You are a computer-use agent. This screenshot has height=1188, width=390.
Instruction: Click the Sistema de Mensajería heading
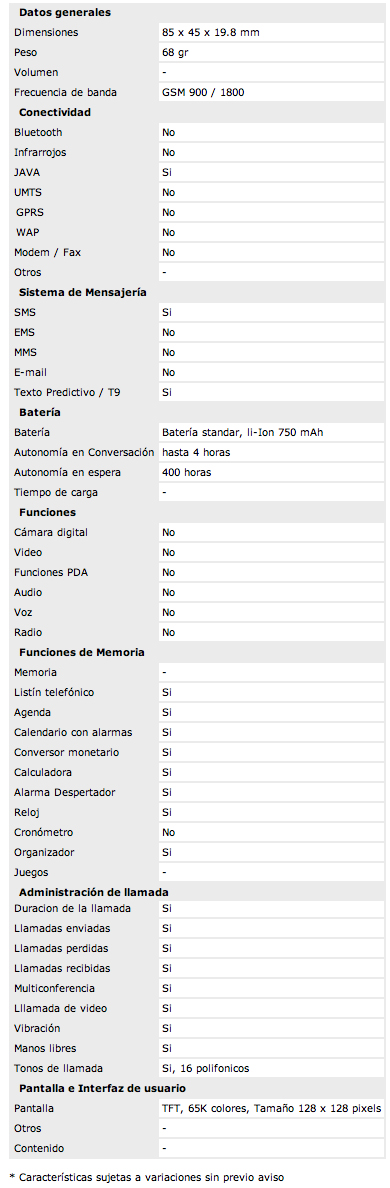83,292
